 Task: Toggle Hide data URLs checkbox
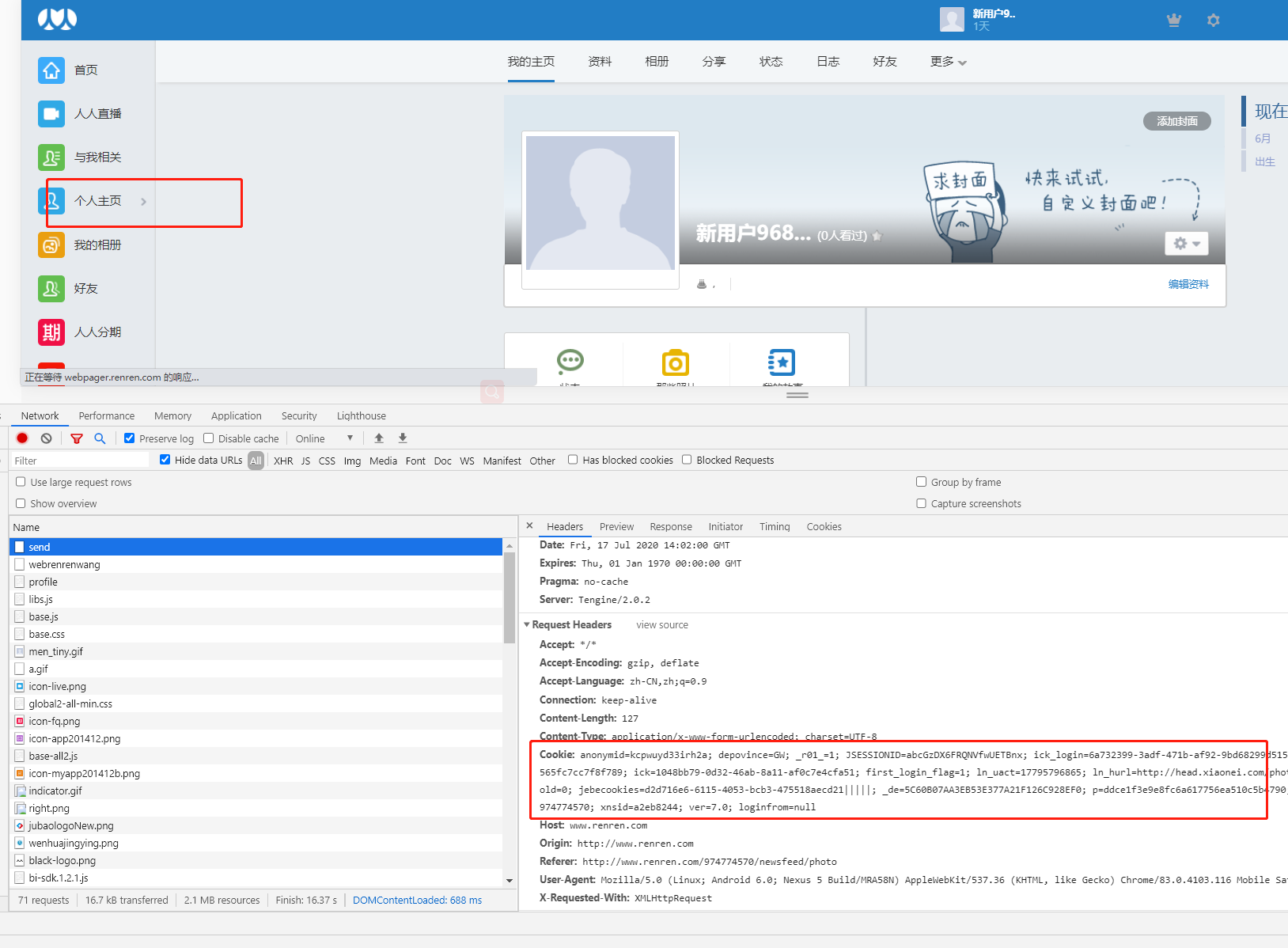(x=165, y=460)
